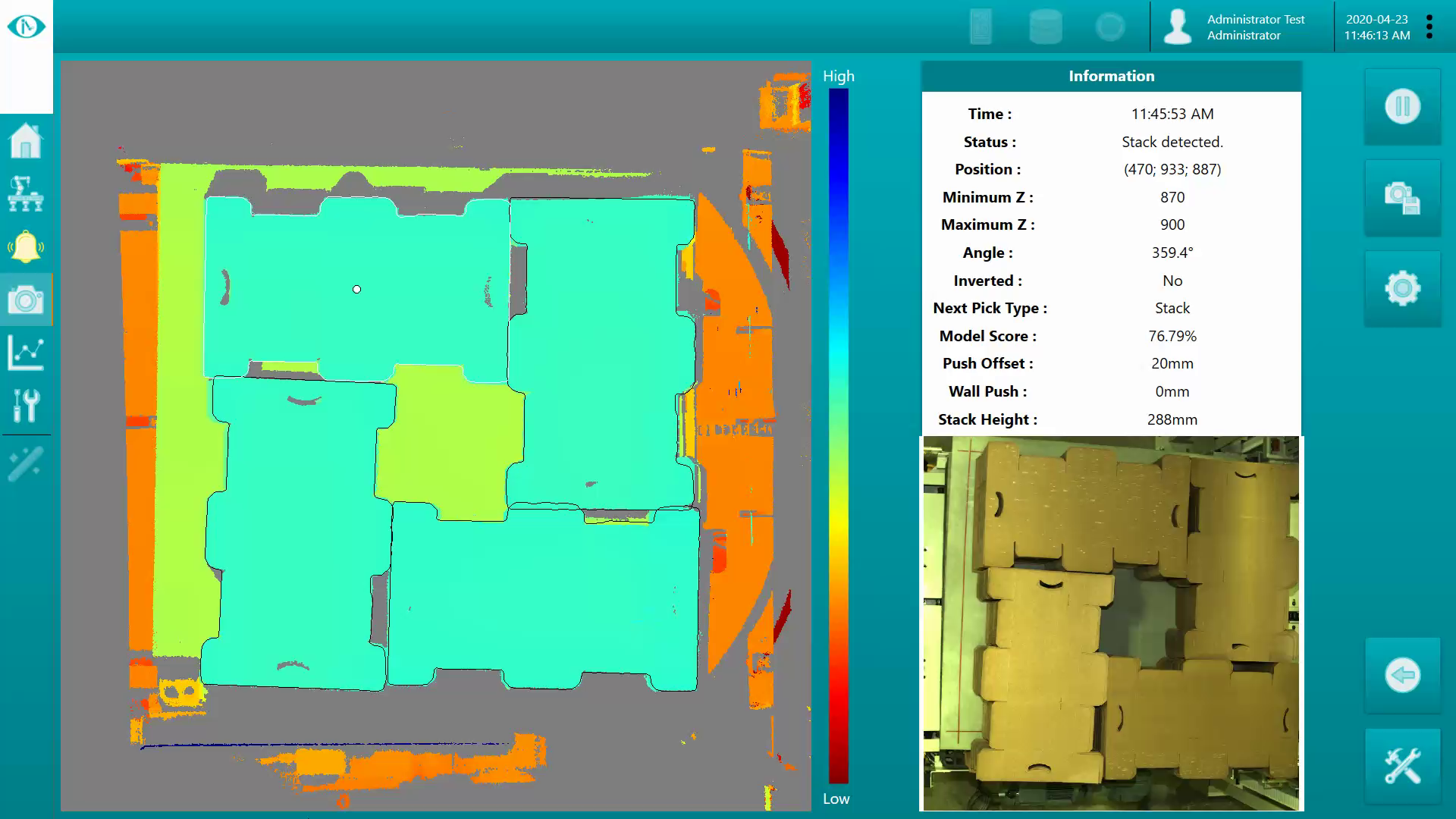This screenshot has height=819, width=1456.
Task: Click the magic wand sidebar icon
Action: tap(26, 463)
